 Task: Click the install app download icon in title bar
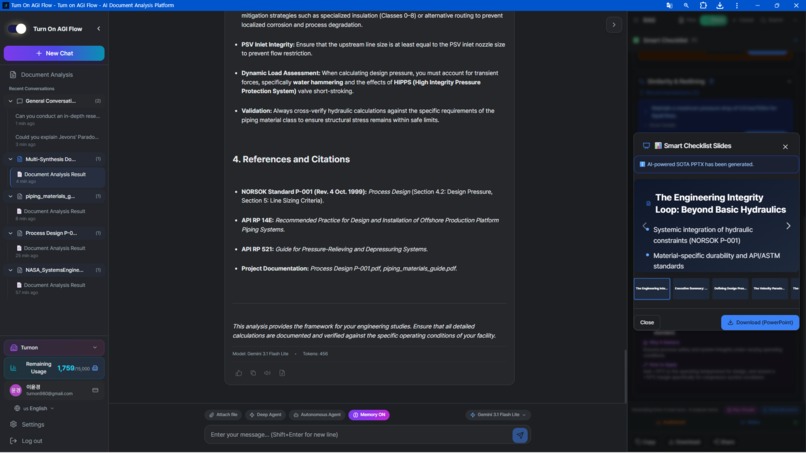(x=720, y=5)
